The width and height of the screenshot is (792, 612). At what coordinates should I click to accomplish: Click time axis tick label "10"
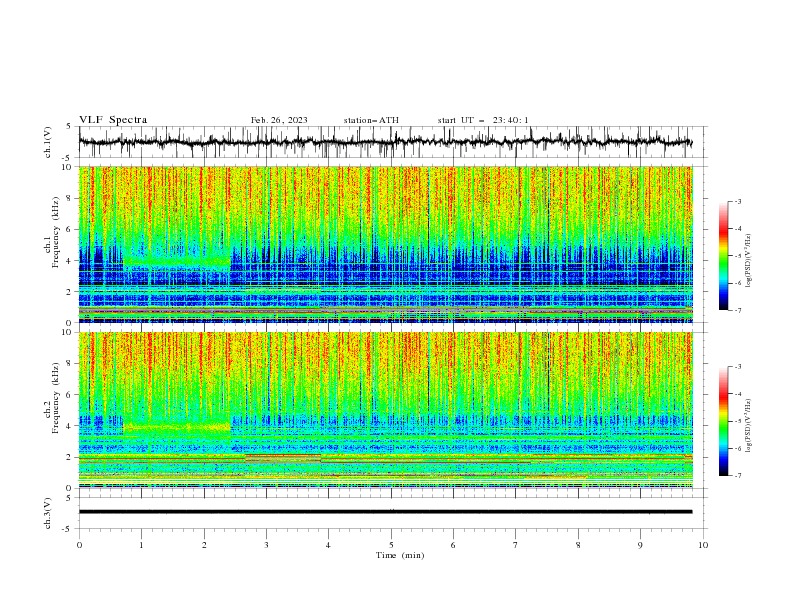pos(703,545)
